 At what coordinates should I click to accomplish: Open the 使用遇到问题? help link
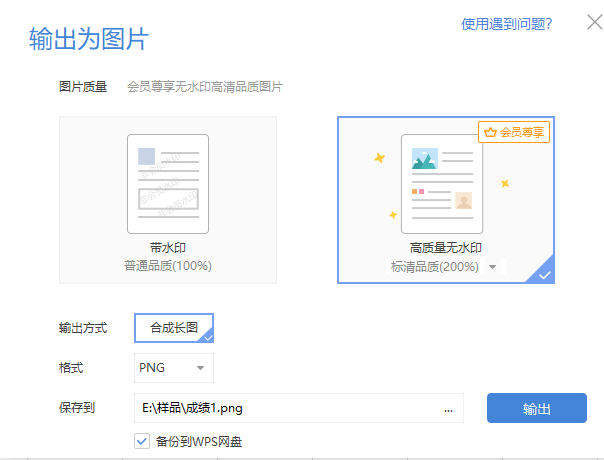click(x=506, y=23)
